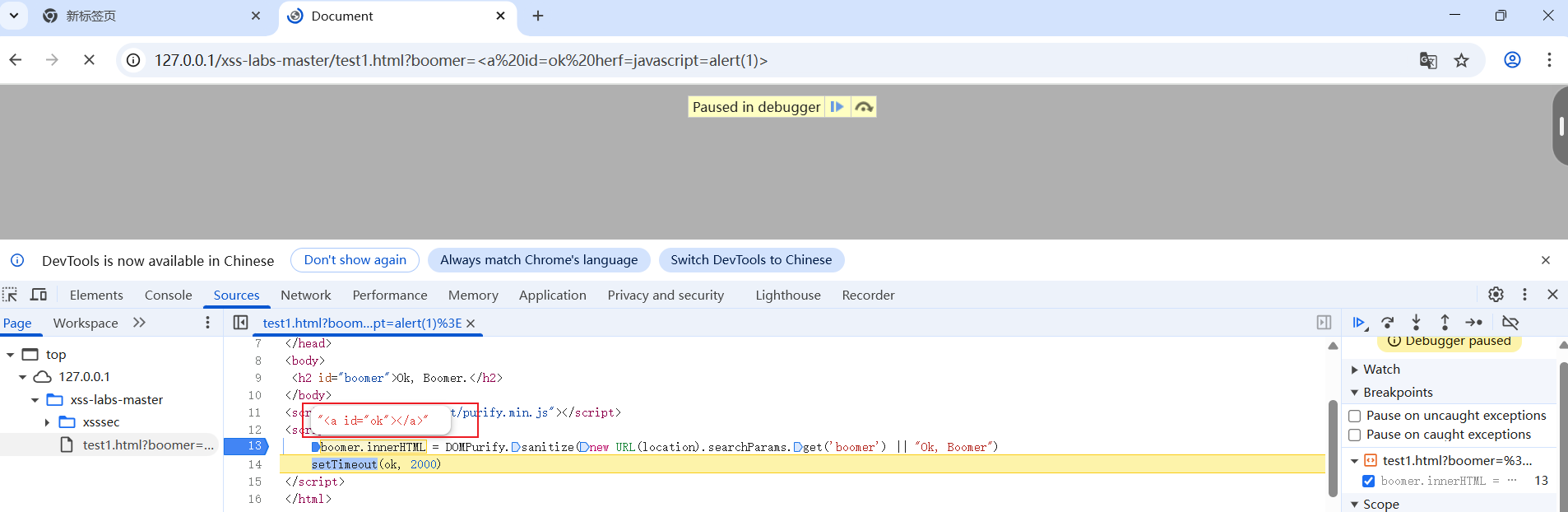Click the browser forward arrow
The height and width of the screenshot is (512, 1568).
52,60
